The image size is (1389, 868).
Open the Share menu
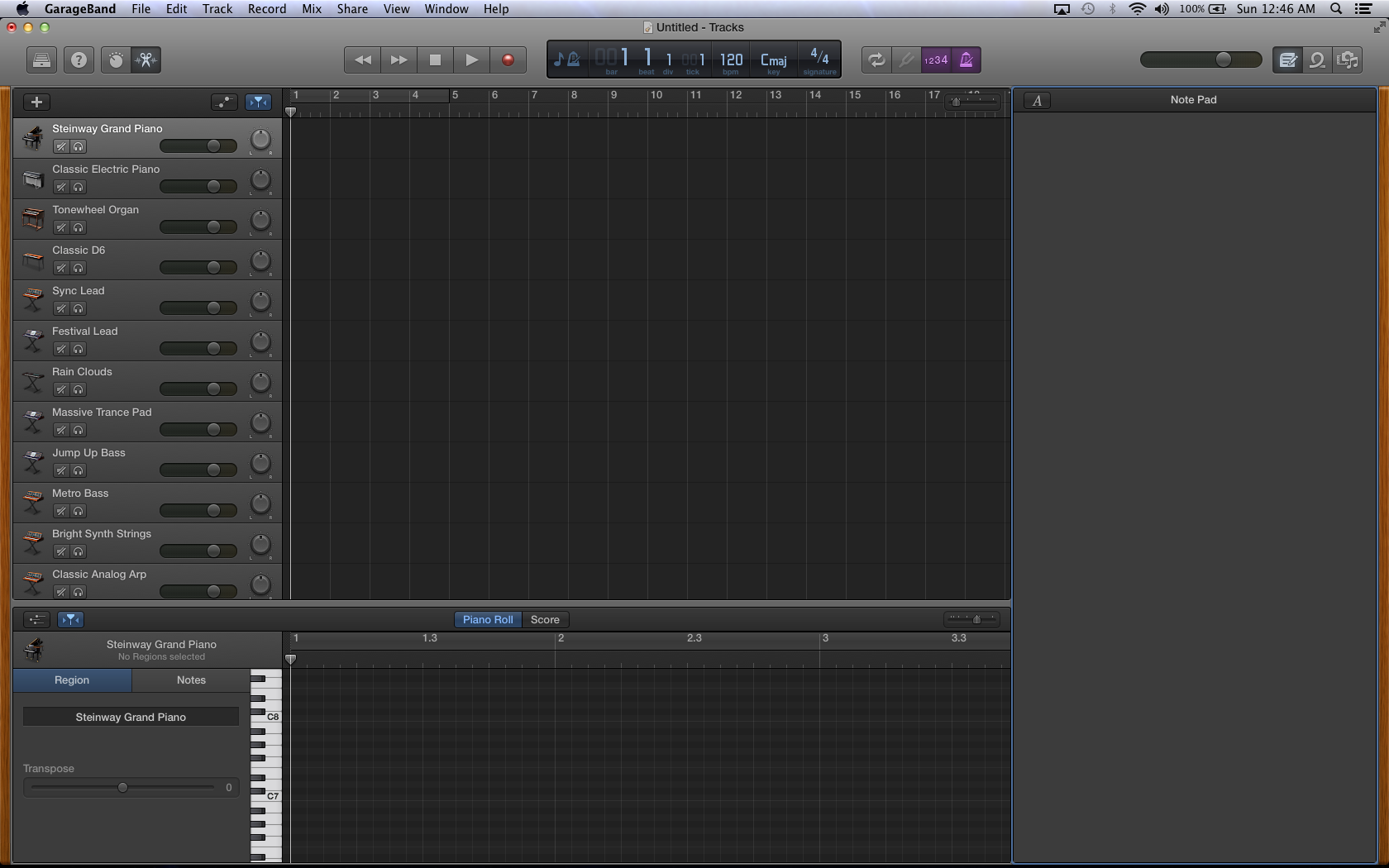coord(352,9)
